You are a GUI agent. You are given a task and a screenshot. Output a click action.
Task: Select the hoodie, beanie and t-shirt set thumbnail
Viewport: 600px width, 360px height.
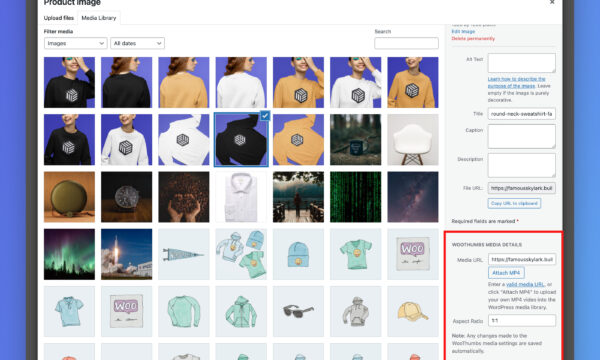click(241, 254)
